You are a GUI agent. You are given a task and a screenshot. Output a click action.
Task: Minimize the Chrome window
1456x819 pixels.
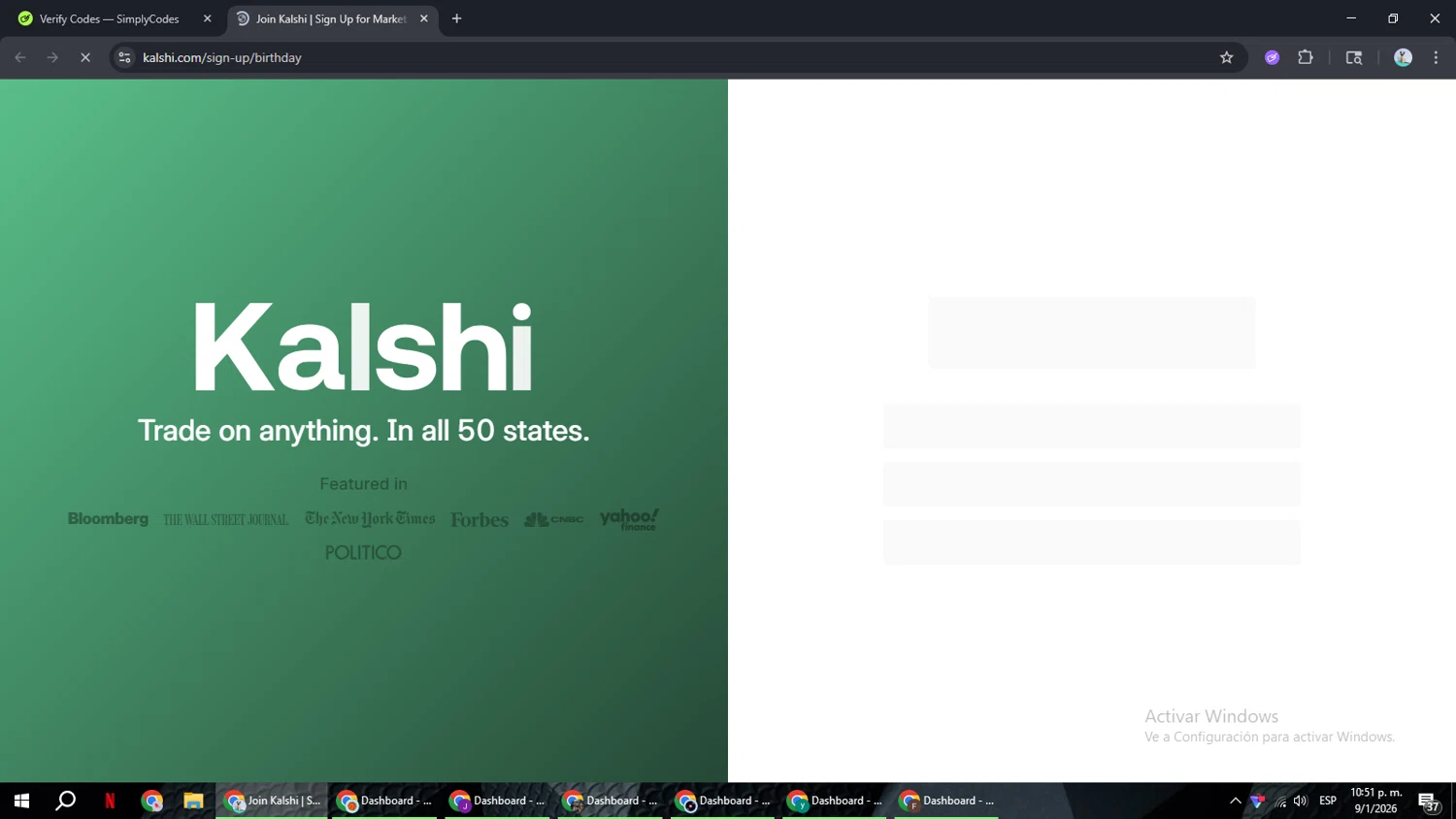click(x=1351, y=18)
